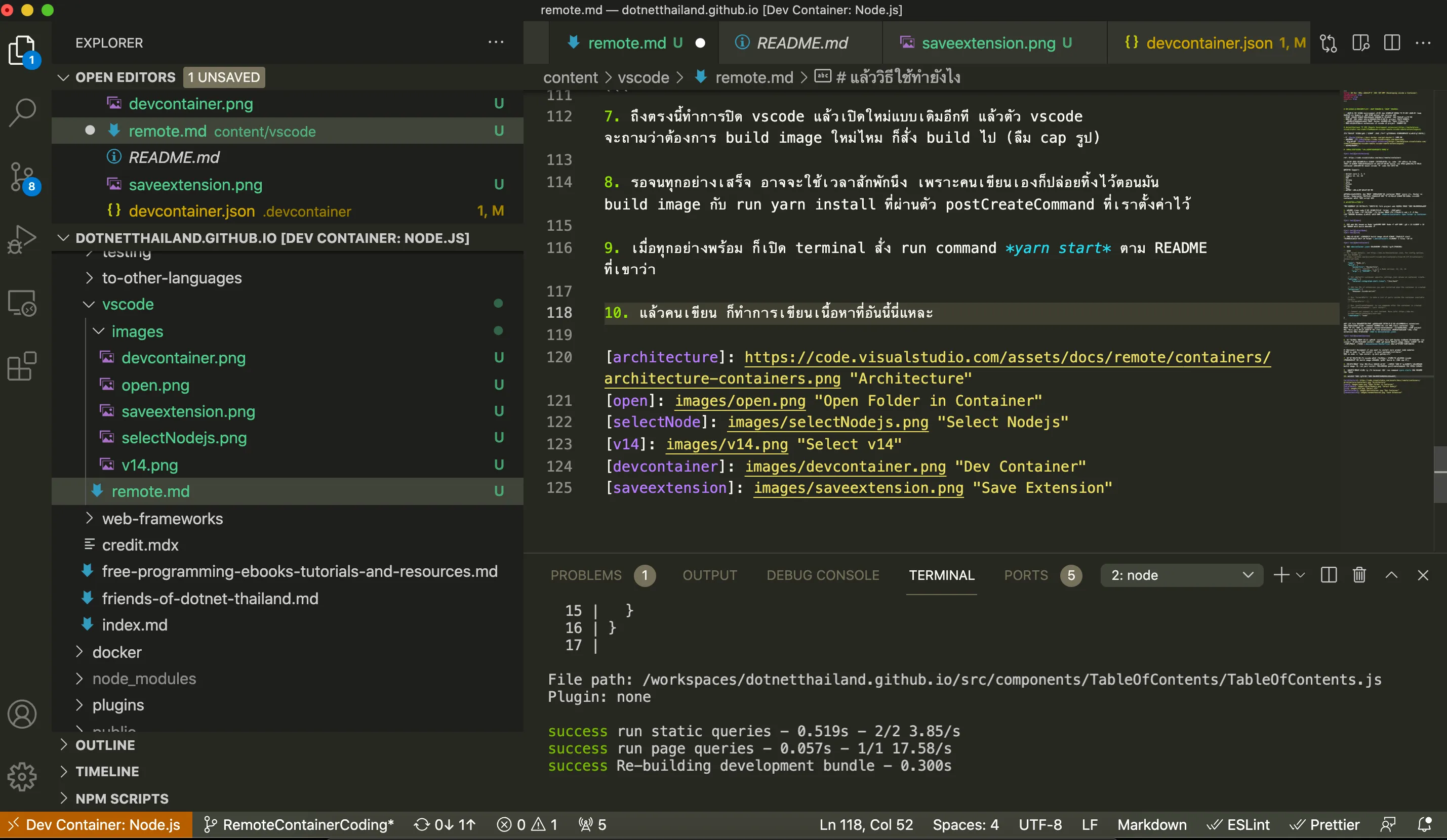
Task: Open errors and warnings status item
Action: pos(527,824)
